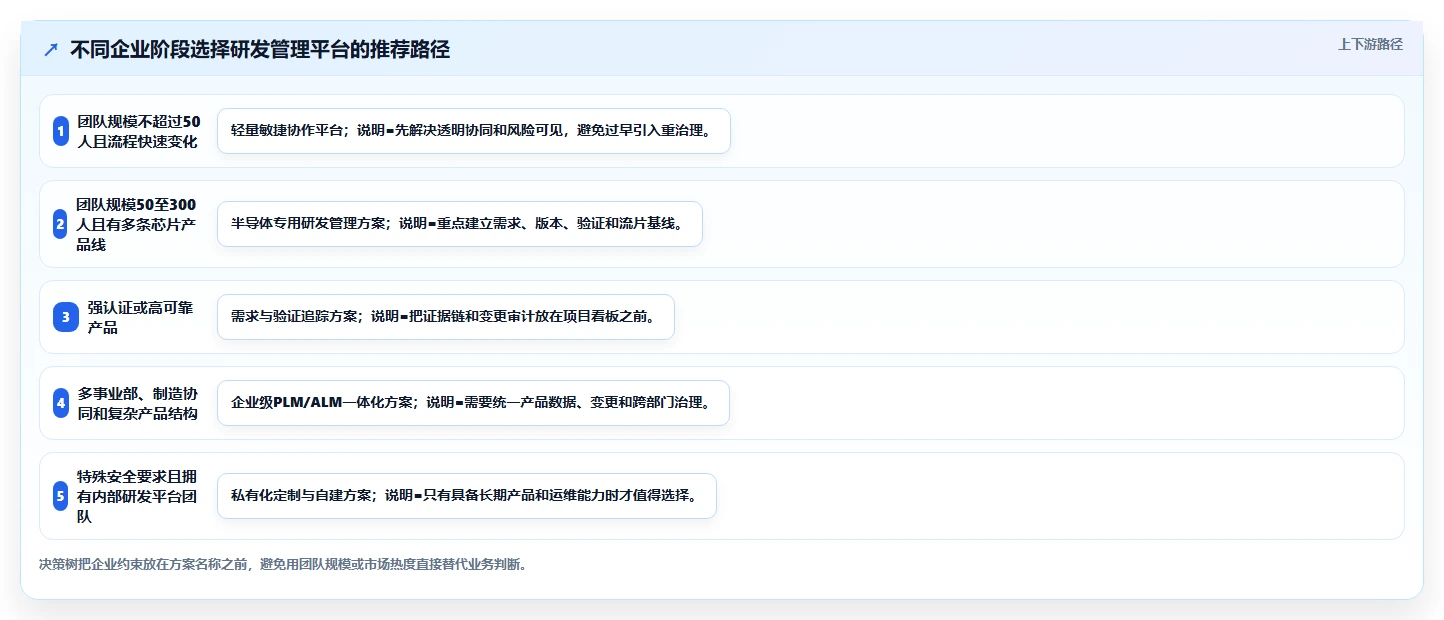Click the arrow icon beside the title
Image resolution: width=1444 pixels, height=620 pixels.
point(51,50)
